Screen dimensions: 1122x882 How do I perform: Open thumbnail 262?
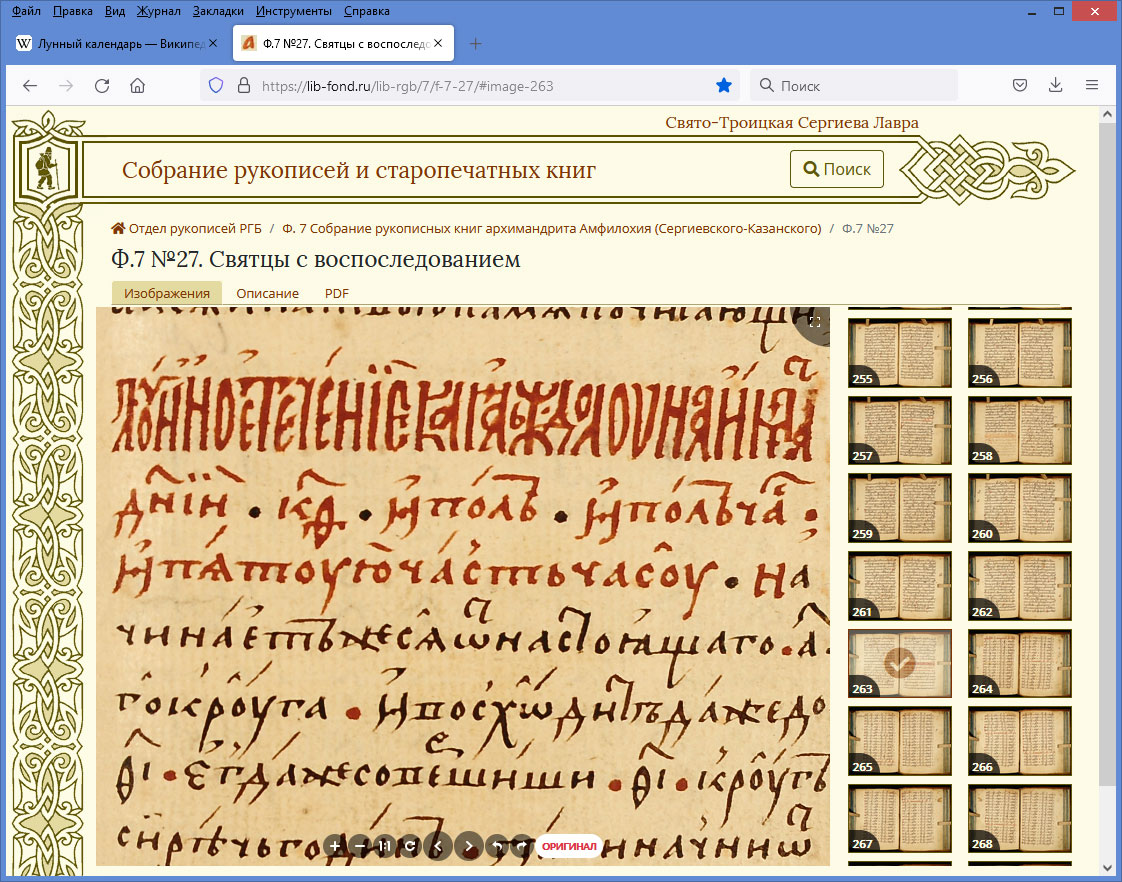coord(1020,586)
